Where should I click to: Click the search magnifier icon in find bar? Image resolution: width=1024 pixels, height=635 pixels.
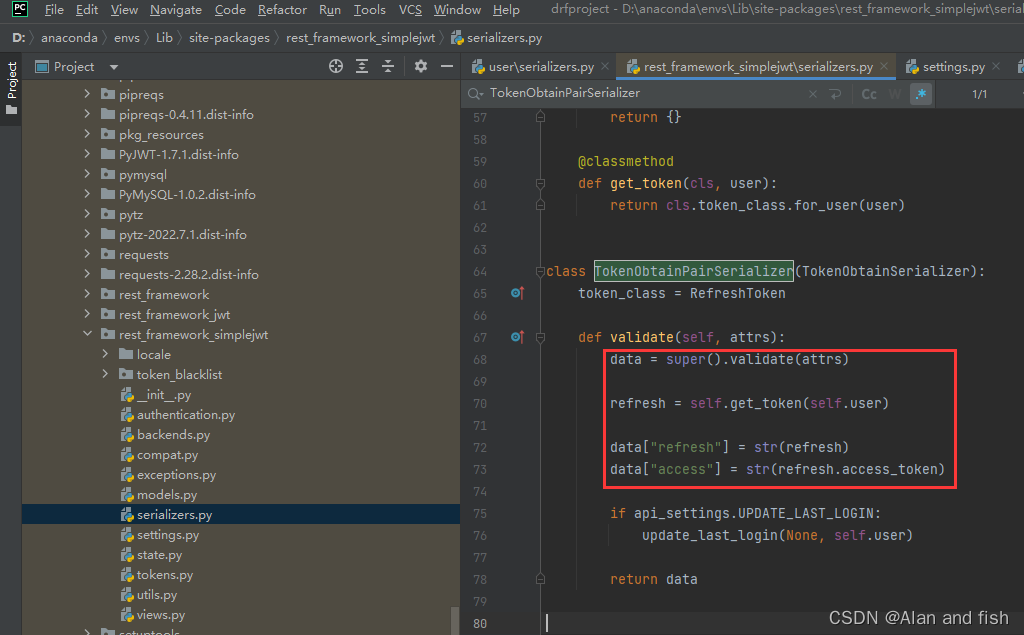click(x=475, y=94)
